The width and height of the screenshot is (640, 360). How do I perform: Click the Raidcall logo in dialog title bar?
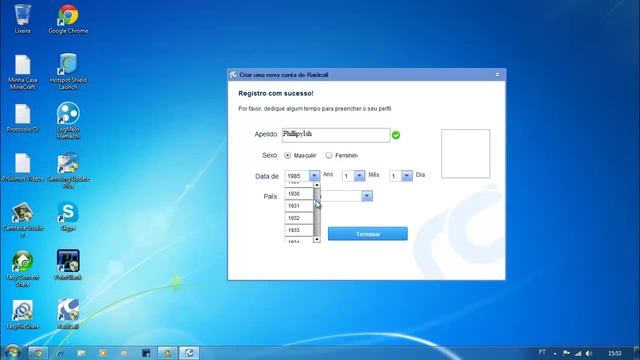point(233,75)
